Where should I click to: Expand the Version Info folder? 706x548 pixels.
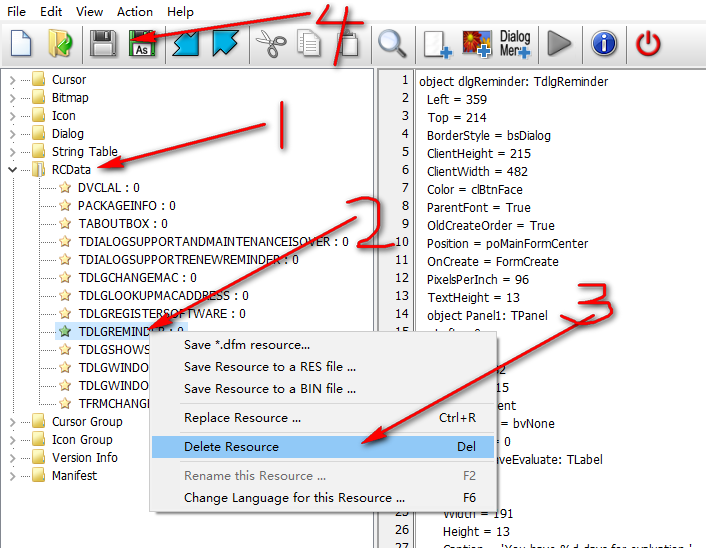pos(13,458)
